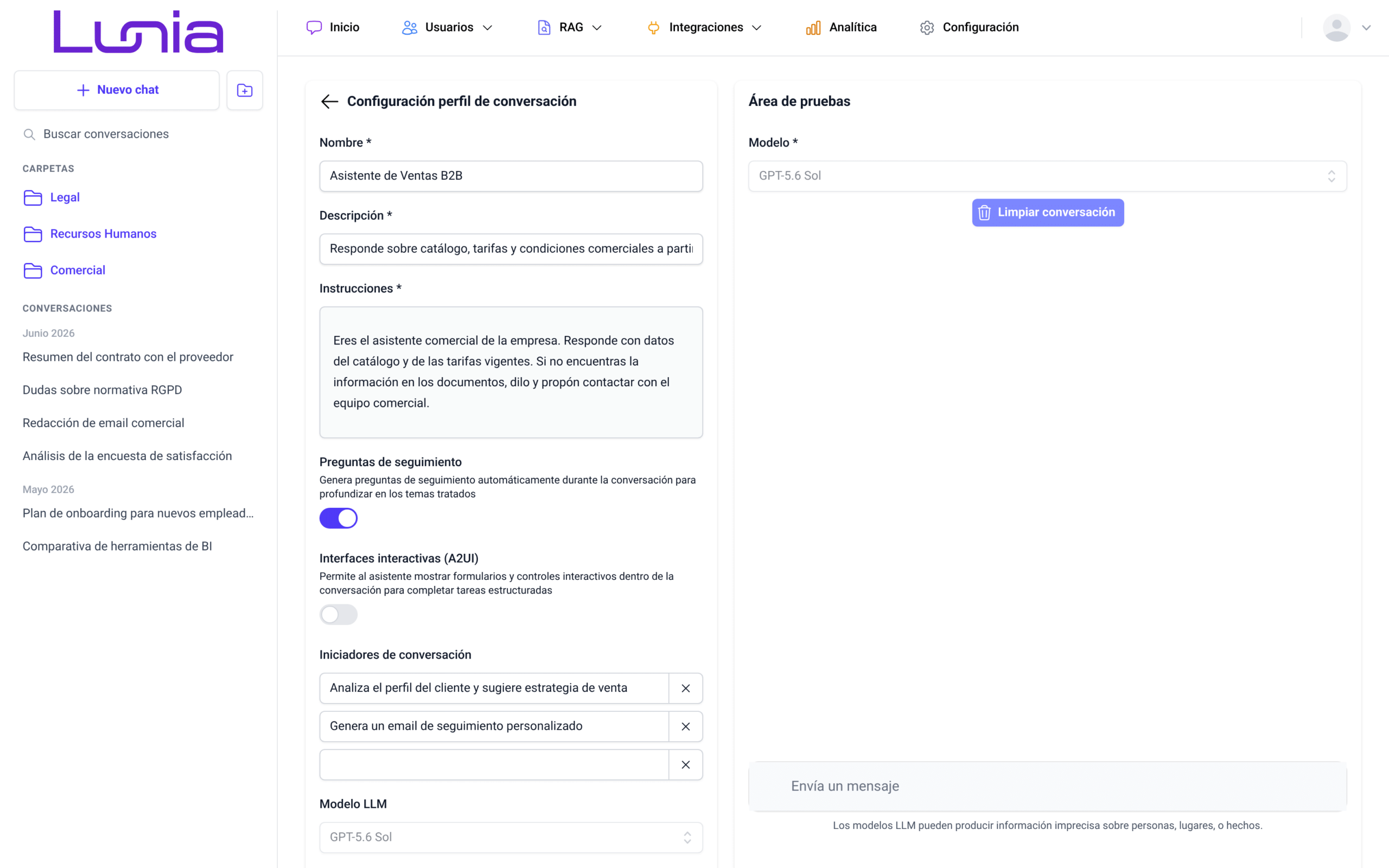The width and height of the screenshot is (1389, 868).
Task: Click the Inicio chat bubble icon
Action: [314, 28]
